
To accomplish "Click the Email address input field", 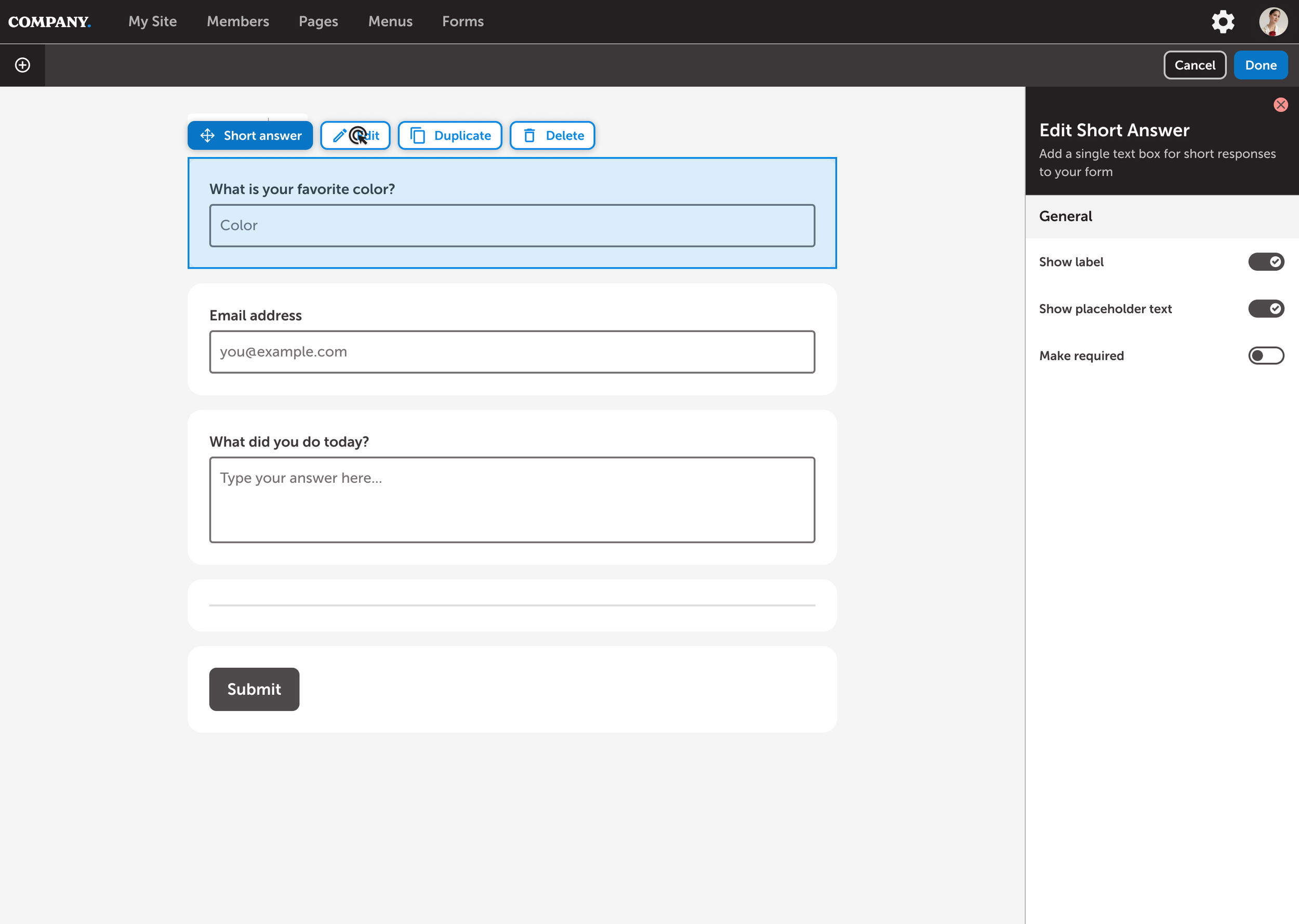I will [512, 352].
